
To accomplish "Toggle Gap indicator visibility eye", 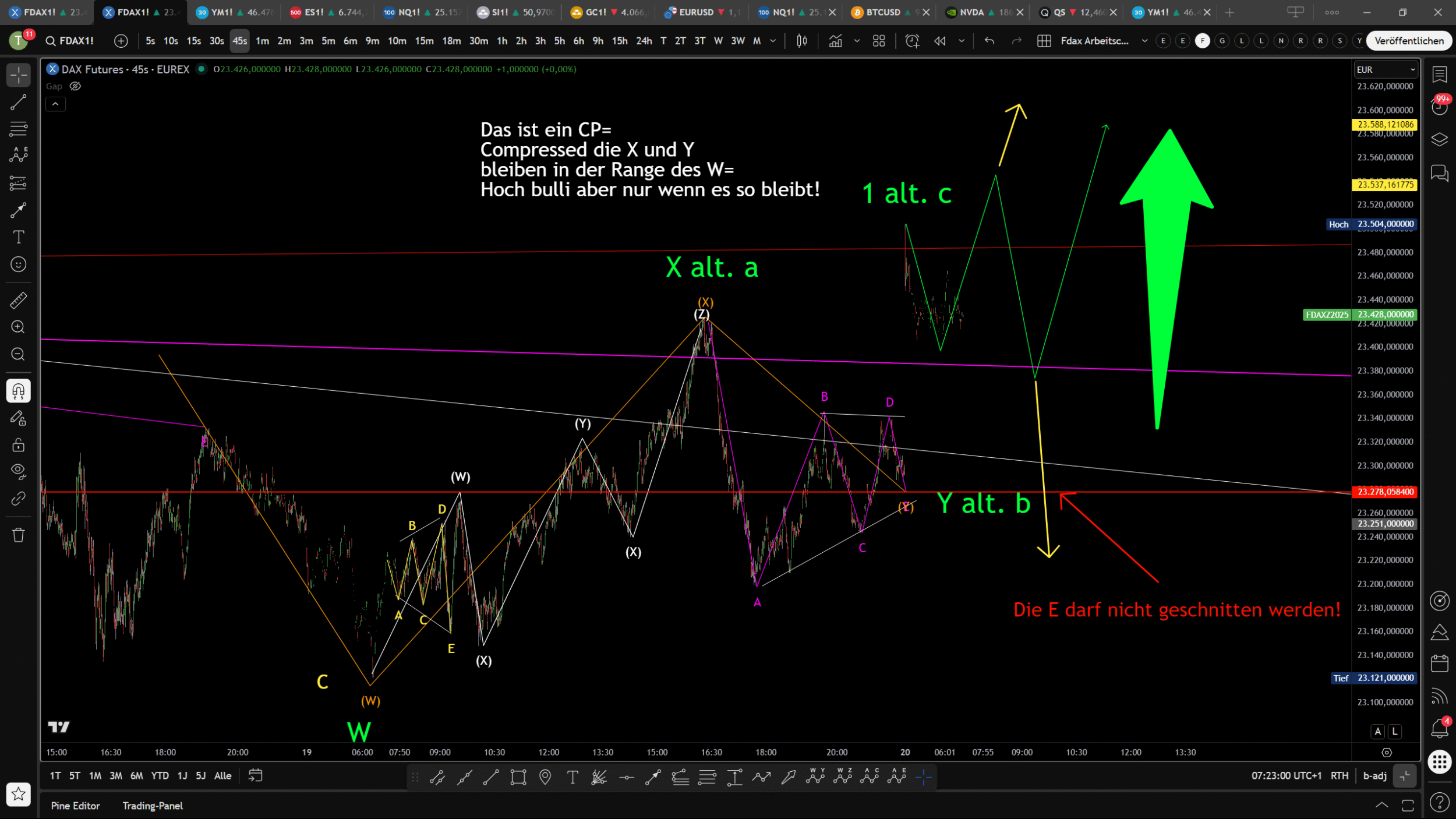I will 75,86.
